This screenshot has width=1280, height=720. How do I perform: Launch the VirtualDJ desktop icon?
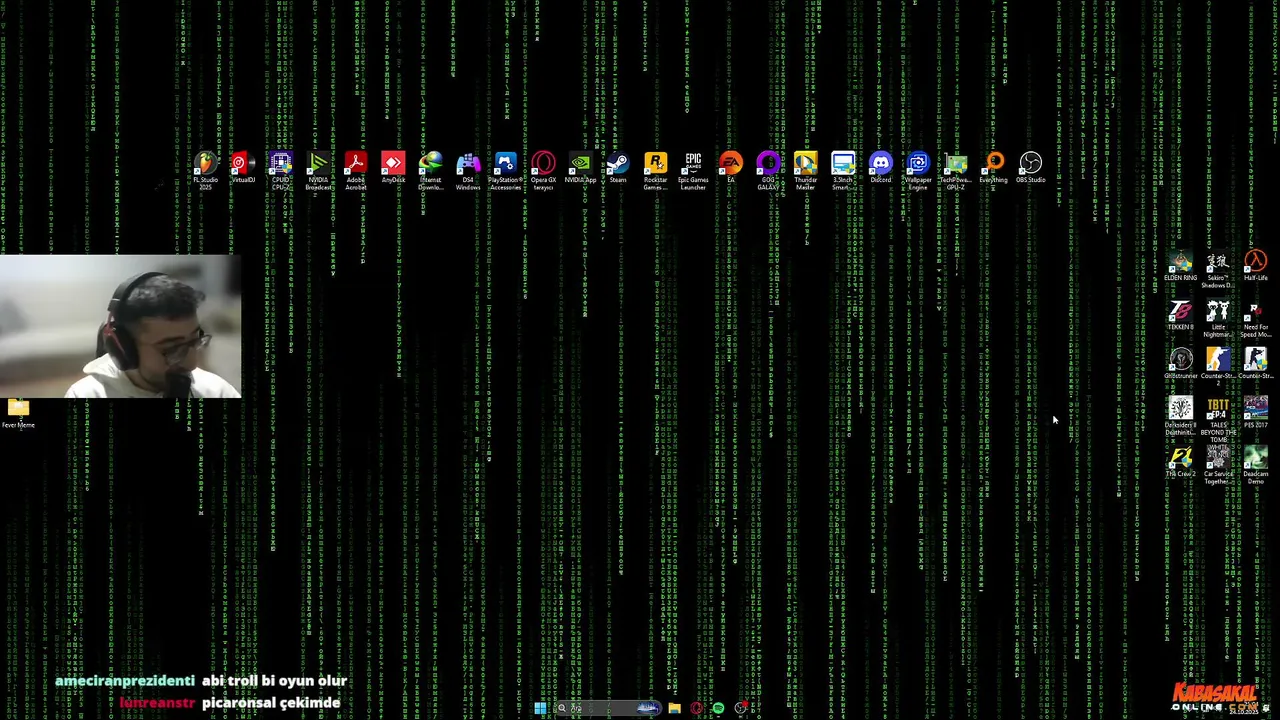(243, 169)
